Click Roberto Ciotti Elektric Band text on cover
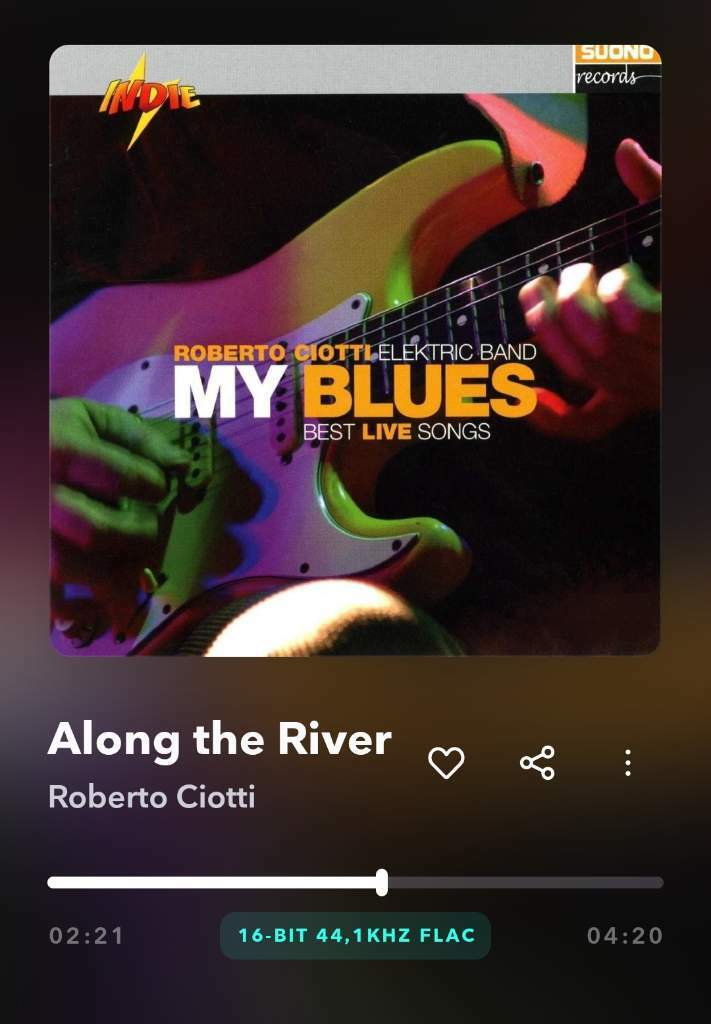The width and height of the screenshot is (711, 1024). click(355, 353)
